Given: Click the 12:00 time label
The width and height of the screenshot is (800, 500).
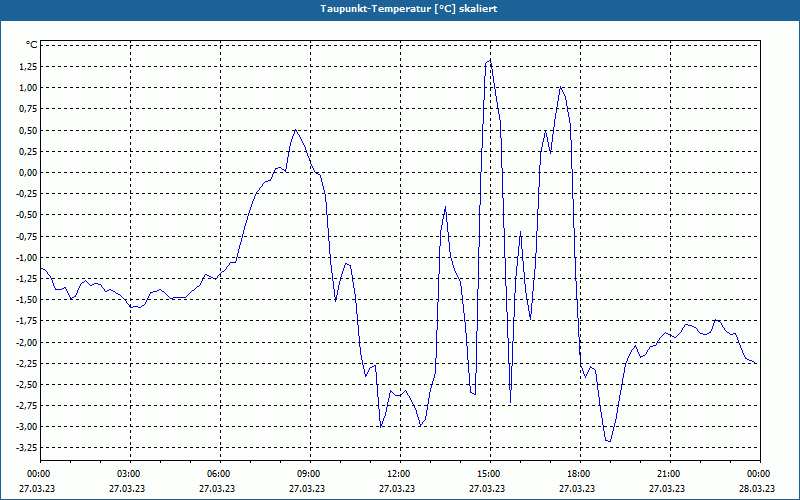Looking at the screenshot, I should point(400,474).
